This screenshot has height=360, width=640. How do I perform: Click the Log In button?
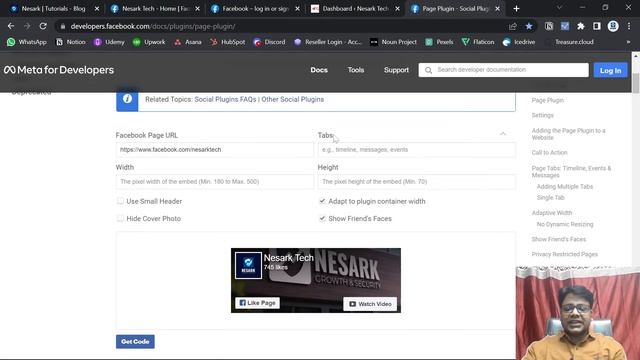(610, 70)
